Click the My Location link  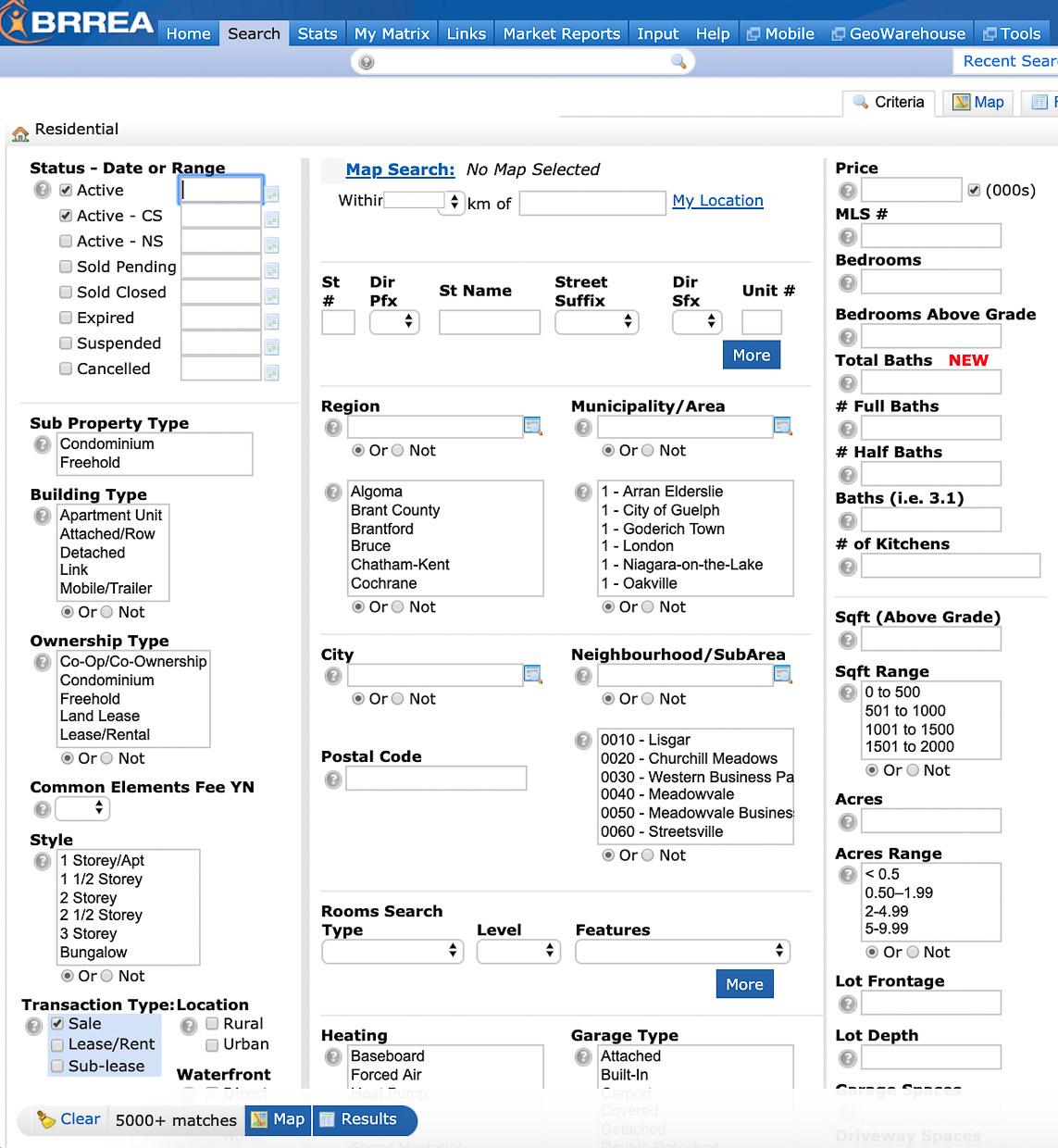point(717,201)
